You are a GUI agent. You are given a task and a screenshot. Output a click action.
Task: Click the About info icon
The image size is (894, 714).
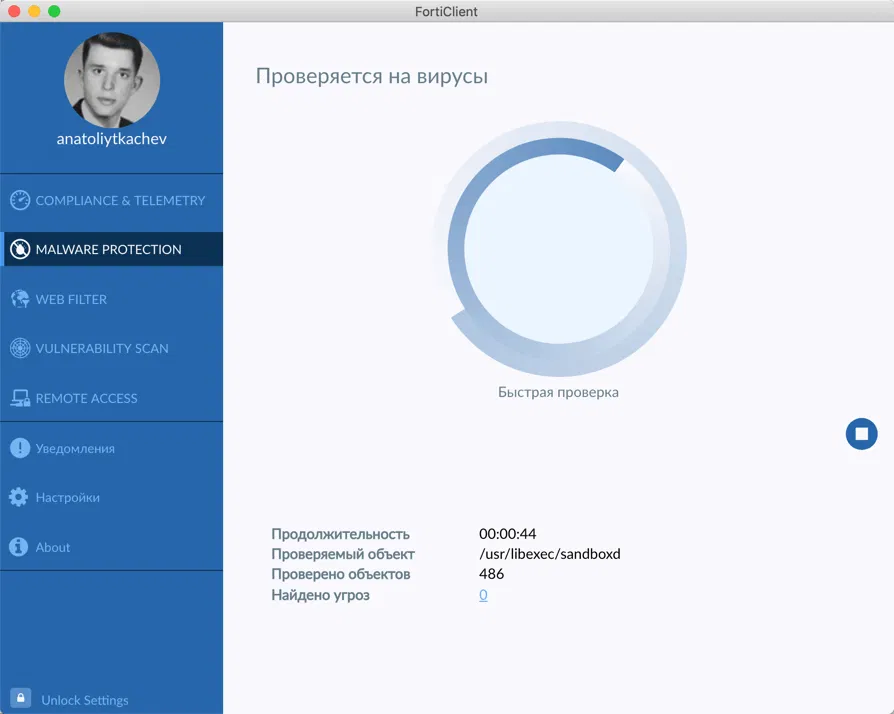pyautogui.click(x=18, y=546)
